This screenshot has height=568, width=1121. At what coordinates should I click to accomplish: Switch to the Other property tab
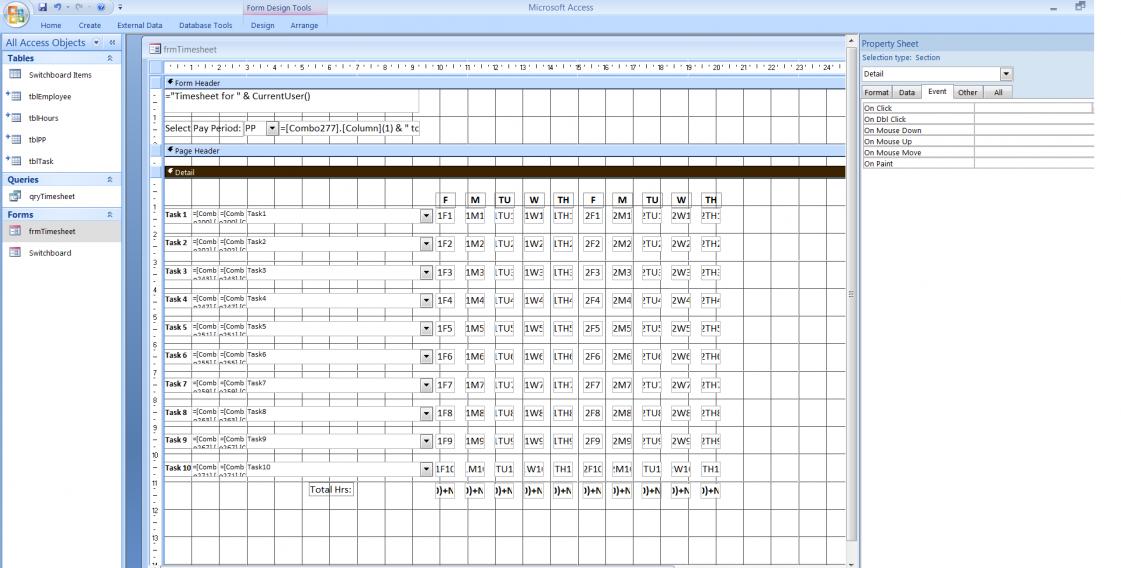click(967, 92)
